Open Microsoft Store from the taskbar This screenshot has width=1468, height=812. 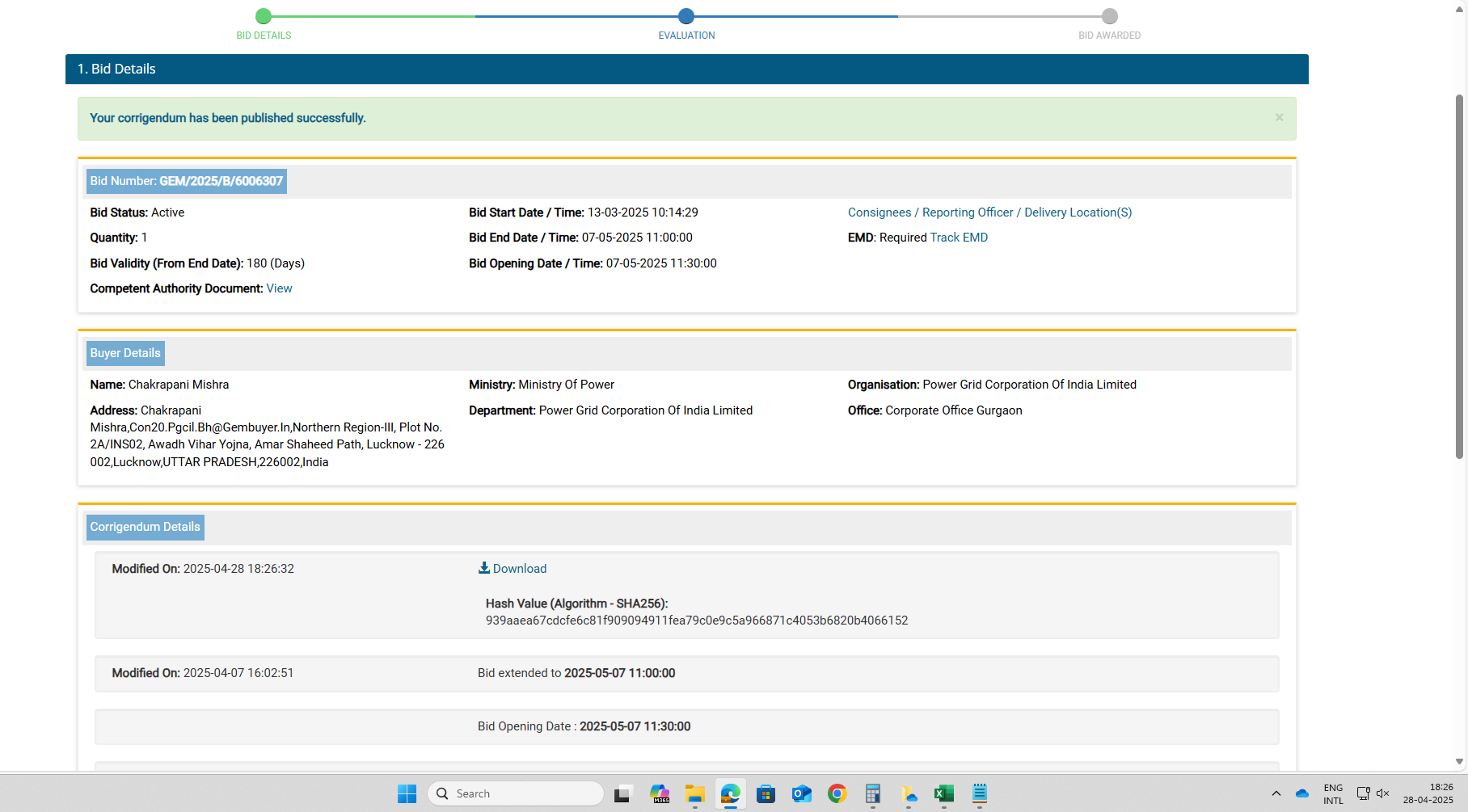(766, 793)
